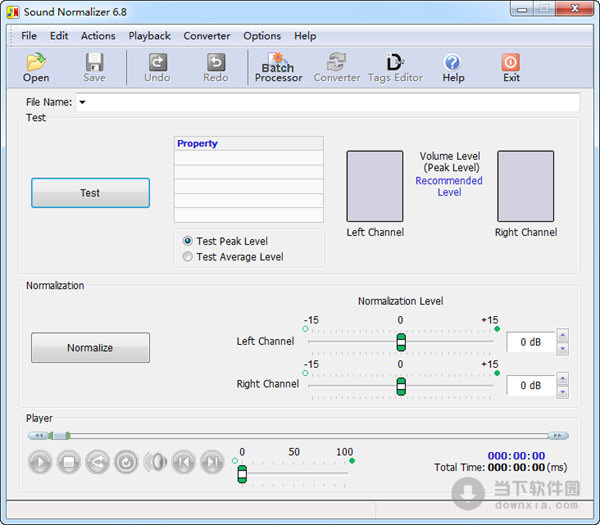Click the Sound Normalizer title bar icon
The width and height of the screenshot is (600, 525).
[13, 12]
